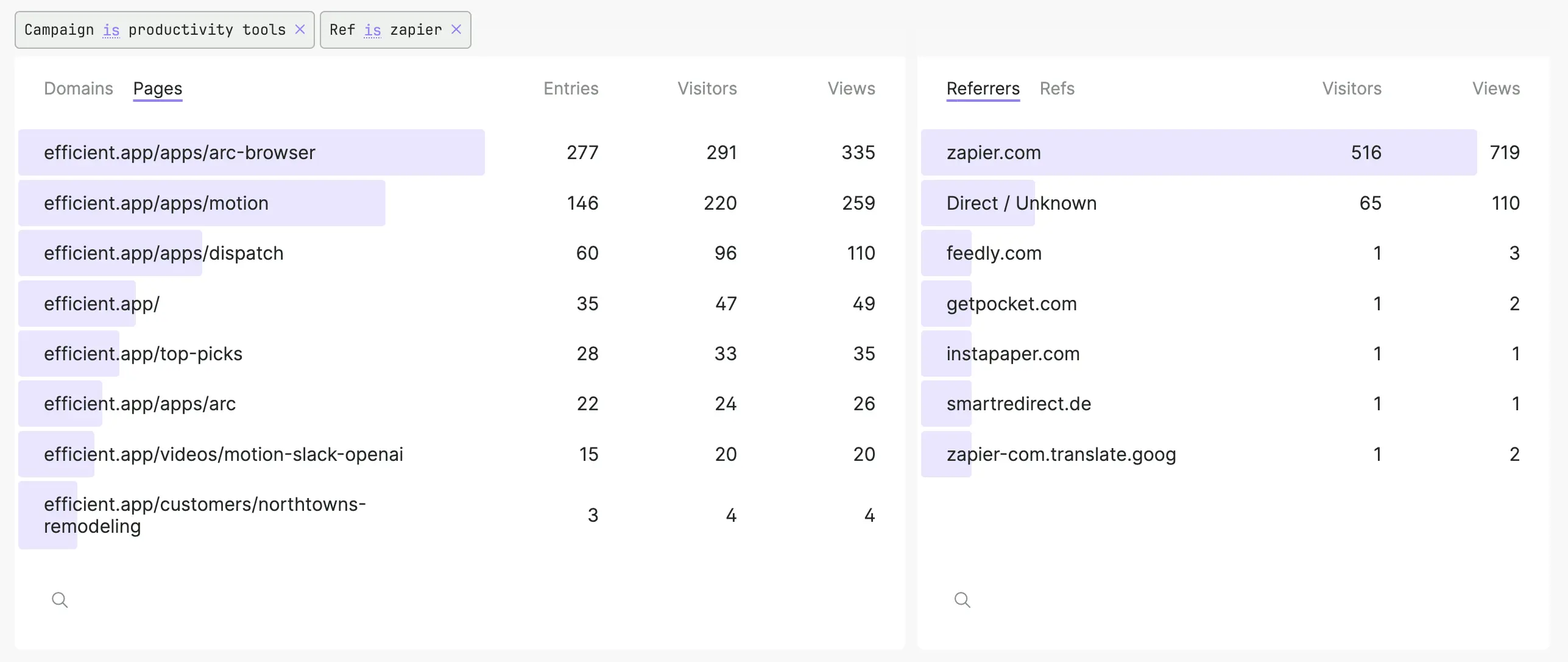The height and width of the screenshot is (662, 1568).
Task: Select the Referrers tab
Action: point(983,88)
